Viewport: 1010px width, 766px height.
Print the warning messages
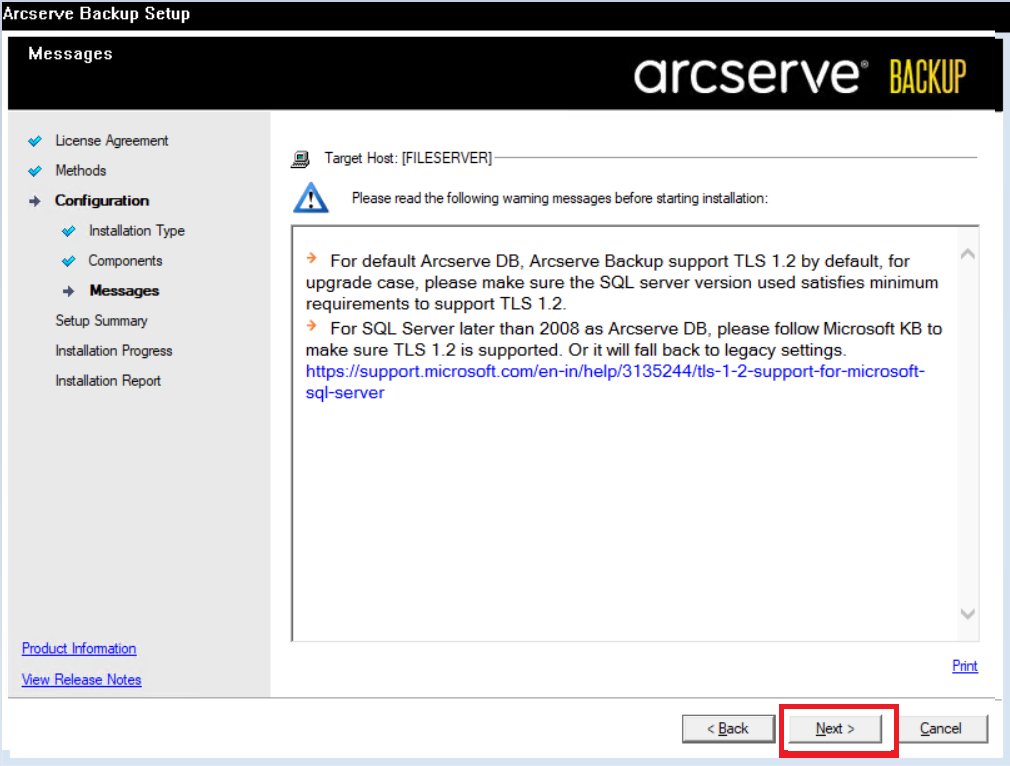click(x=964, y=666)
